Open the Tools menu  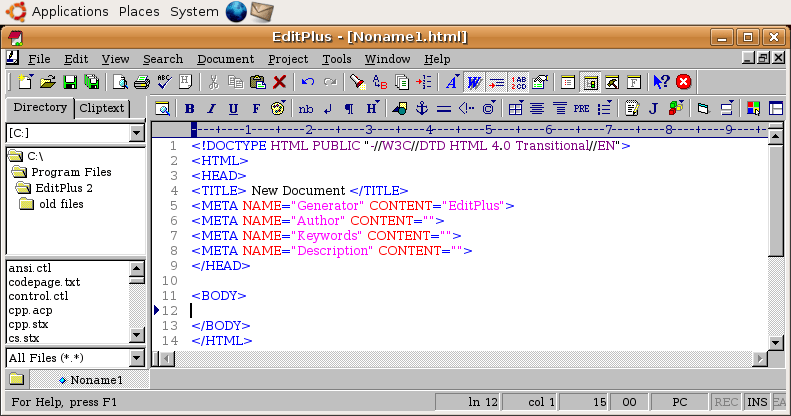click(336, 59)
